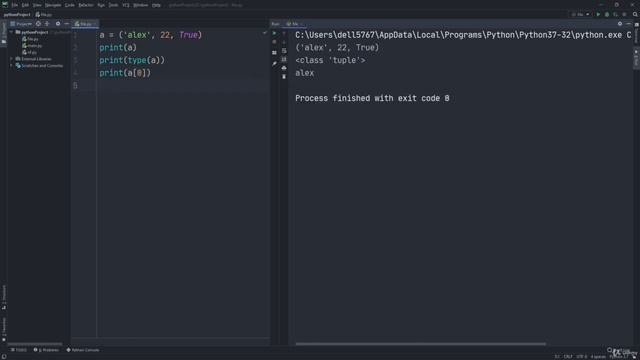
Task: Open the Project view dropdown
Action: pyautogui.click(x=21, y=24)
